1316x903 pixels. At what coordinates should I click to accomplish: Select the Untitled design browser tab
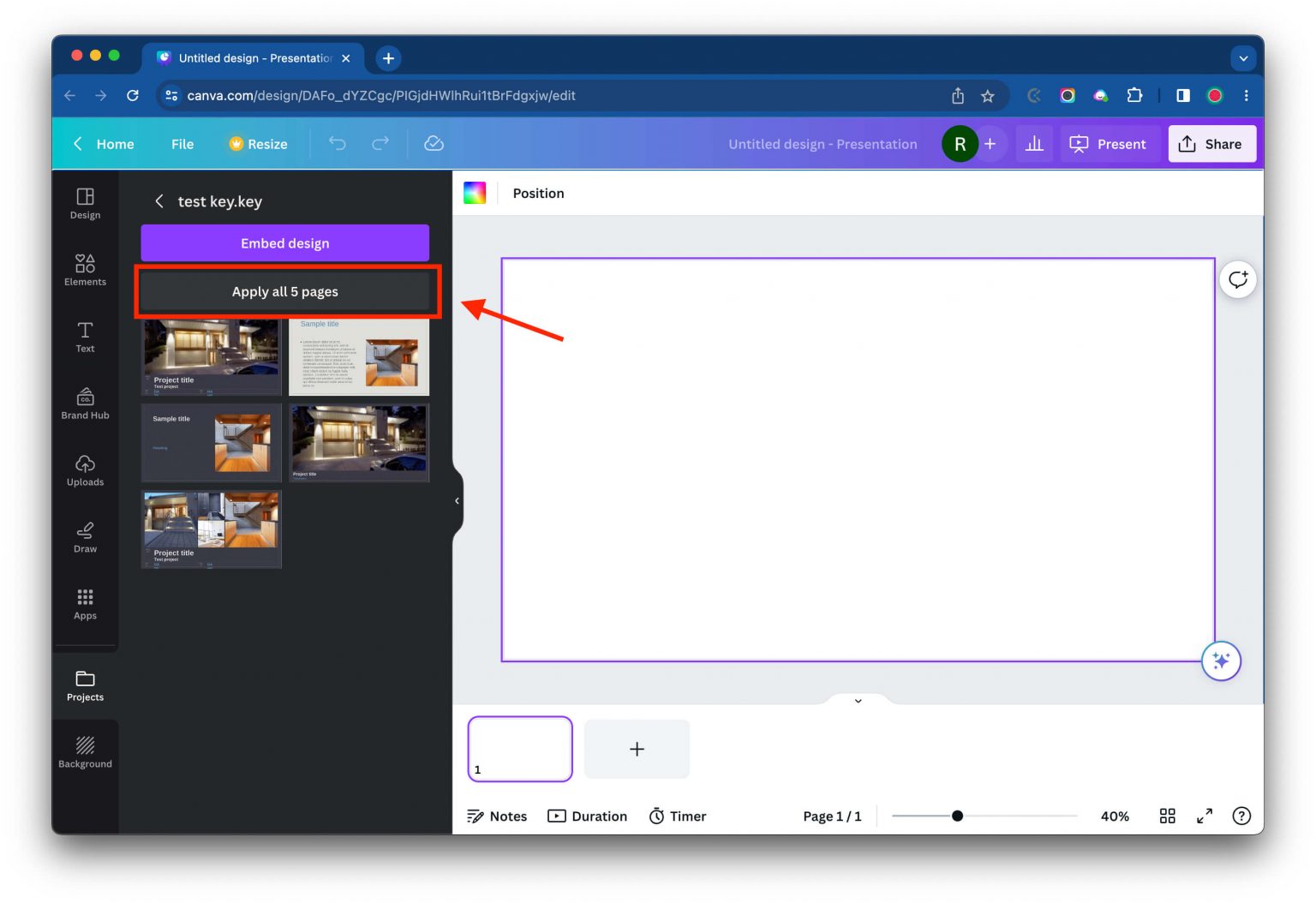248,57
